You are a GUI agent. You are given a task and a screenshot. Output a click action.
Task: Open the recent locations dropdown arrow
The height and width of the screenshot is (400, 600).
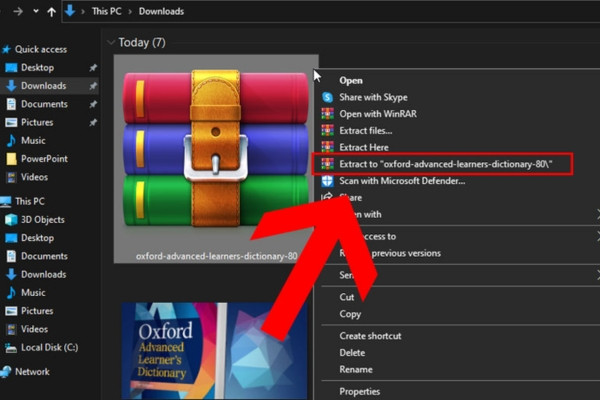(36, 11)
